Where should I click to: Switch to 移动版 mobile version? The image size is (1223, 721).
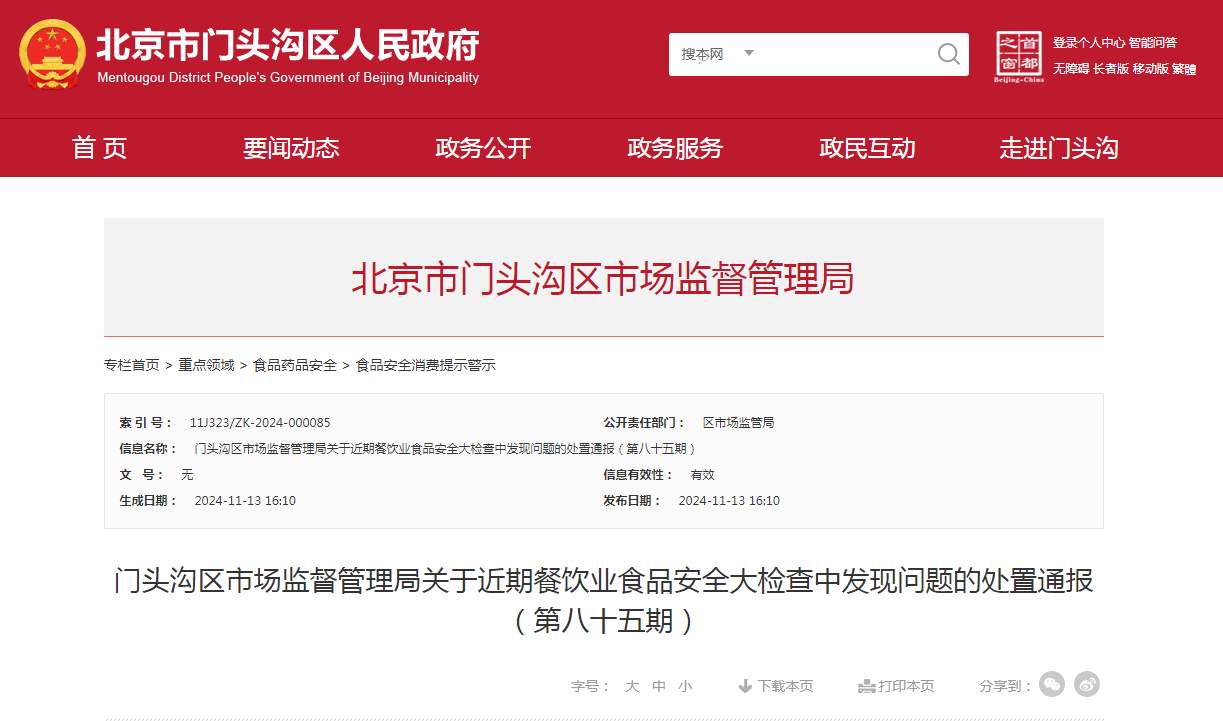tap(1150, 69)
